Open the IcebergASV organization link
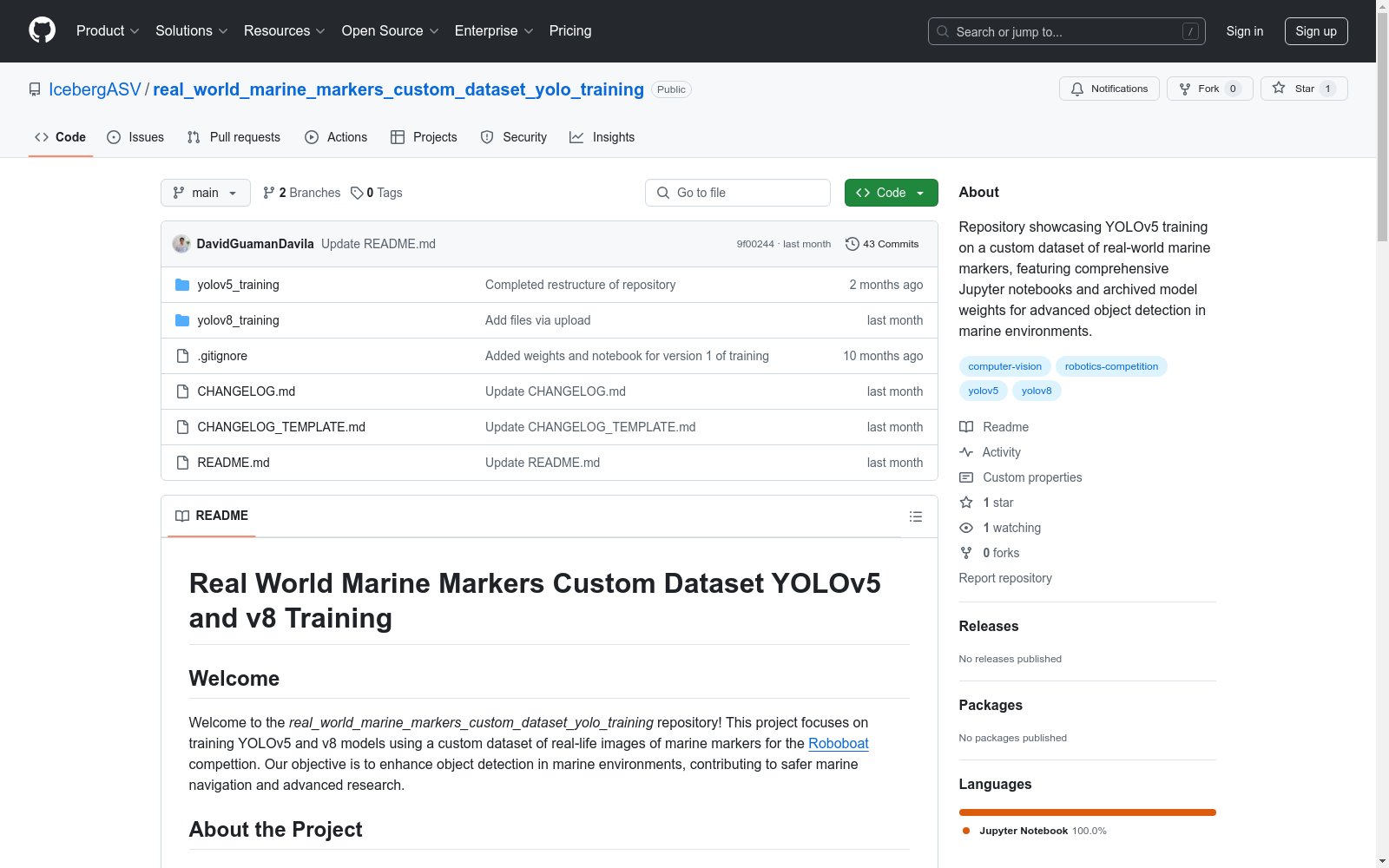 [x=95, y=89]
